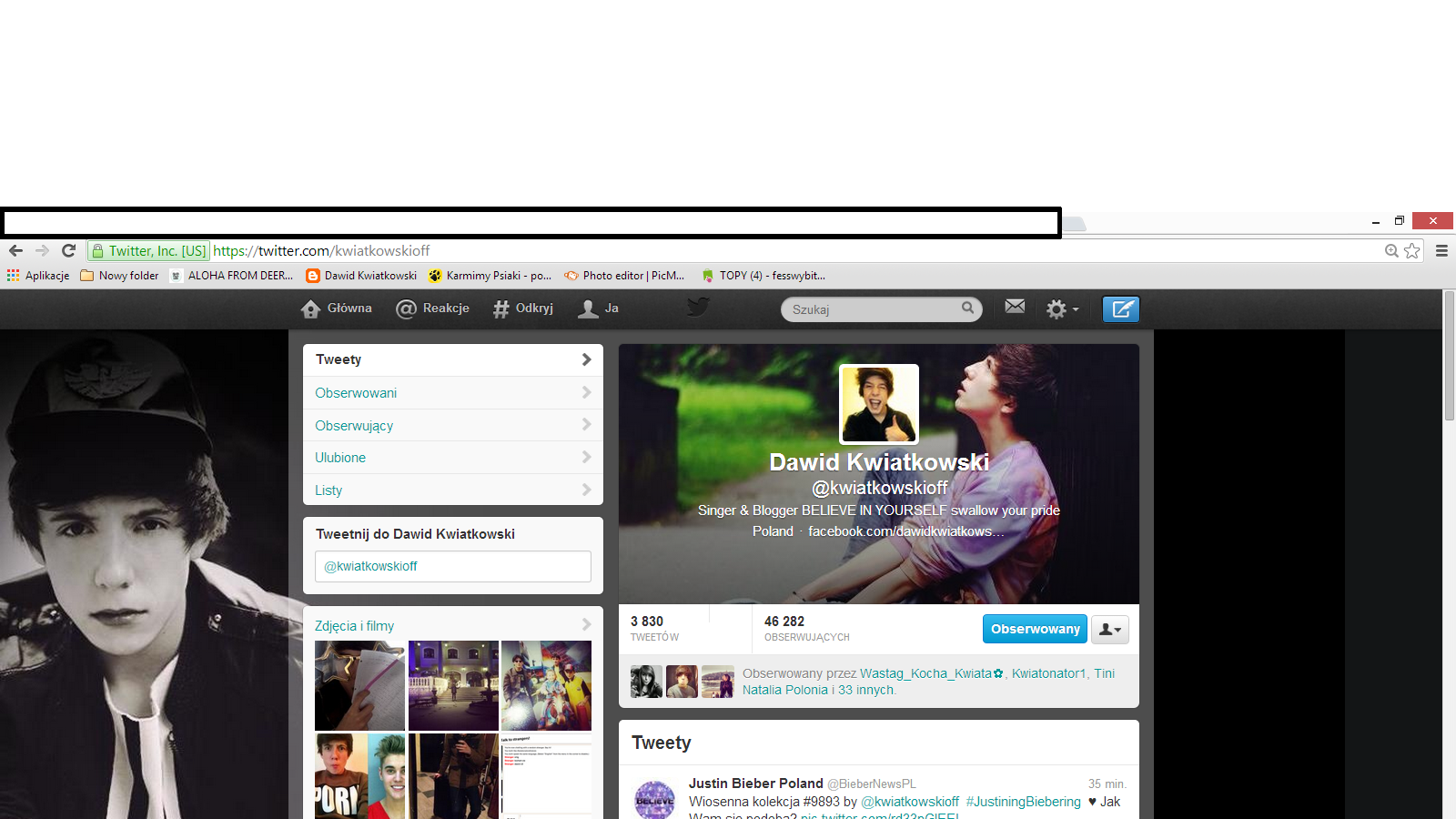
Task: Open the Karmimy Psiaki bookmark
Action: [490, 276]
